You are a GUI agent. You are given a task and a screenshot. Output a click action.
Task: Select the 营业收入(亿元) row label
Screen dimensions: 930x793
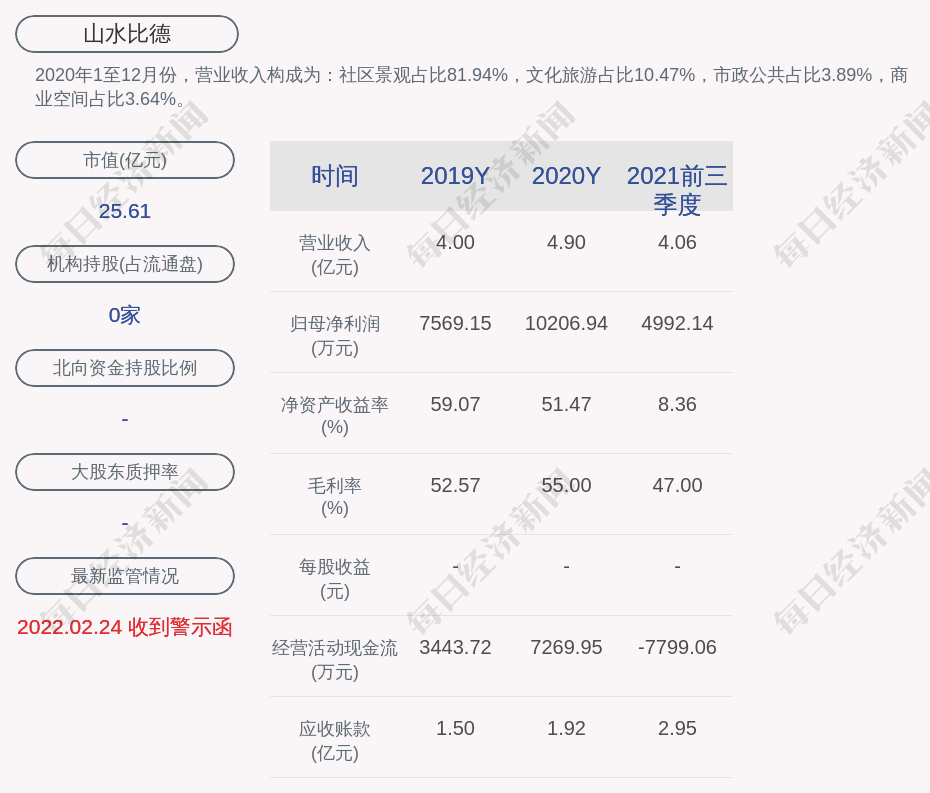click(x=335, y=255)
